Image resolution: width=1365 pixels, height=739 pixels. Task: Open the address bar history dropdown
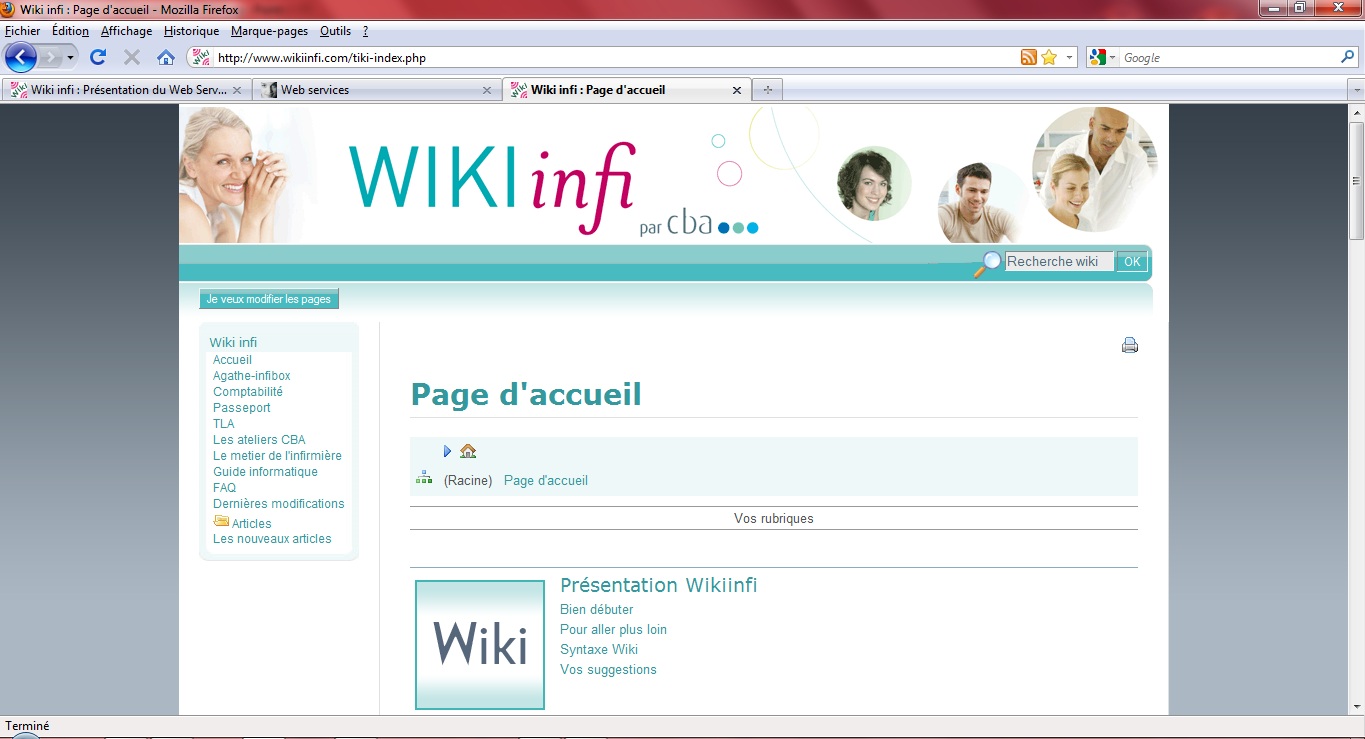[x=1069, y=57]
